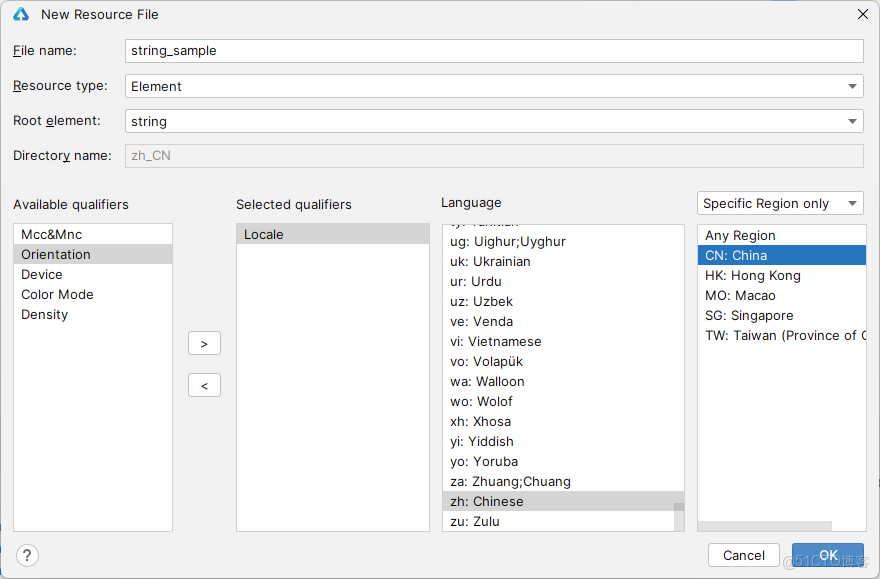The image size is (880, 579).
Task: Select HK: Hong Kong region
Action: pyautogui.click(x=752, y=275)
